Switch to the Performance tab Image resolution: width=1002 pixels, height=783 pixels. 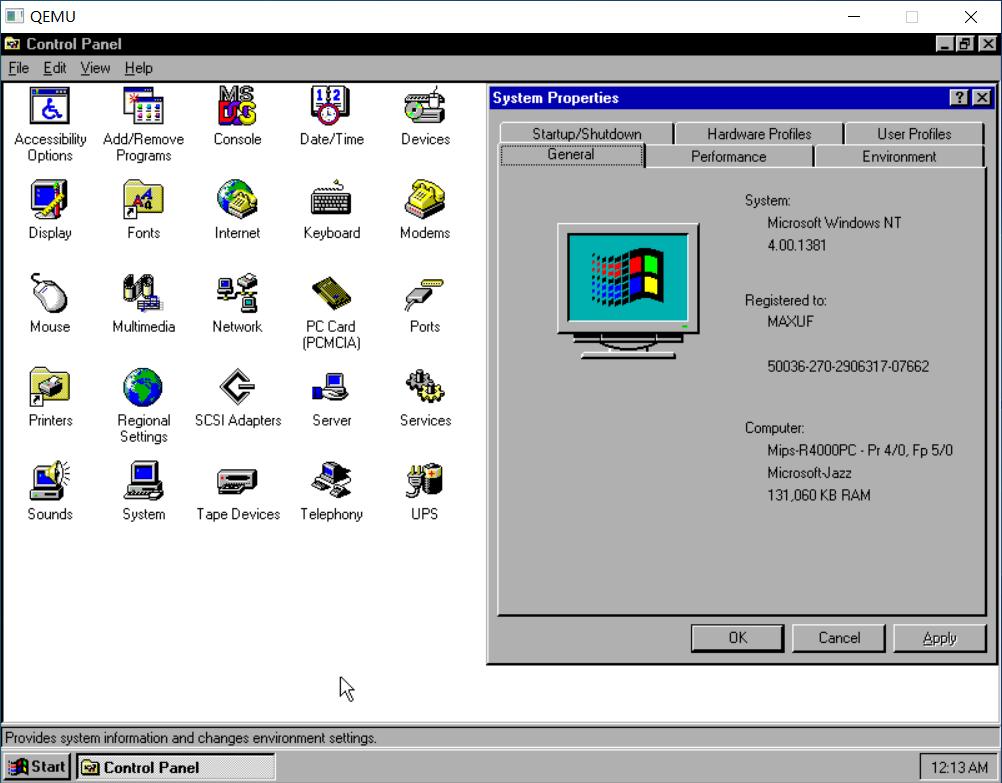[x=728, y=156]
